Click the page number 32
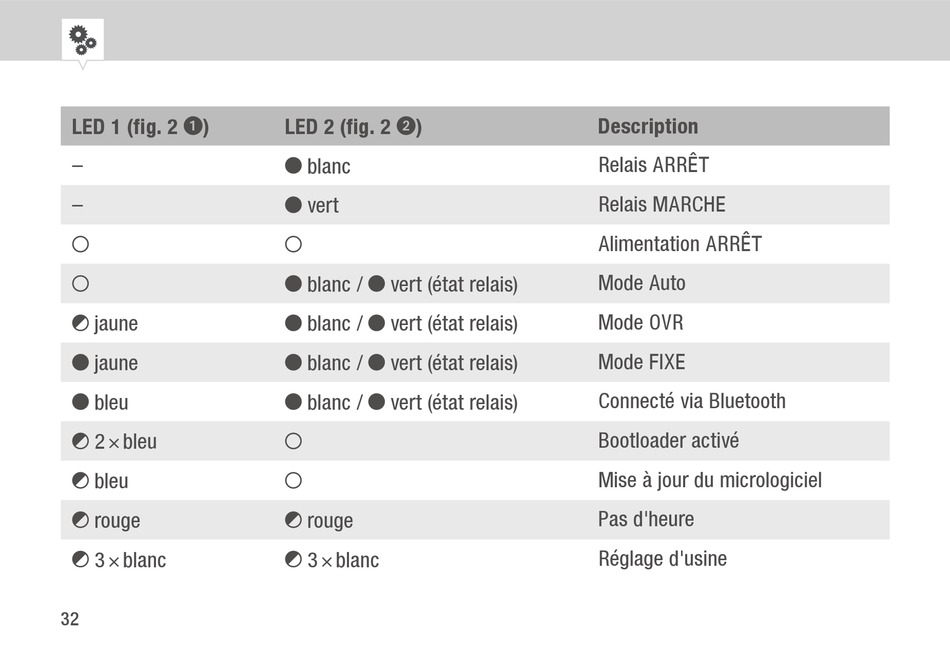 click(x=70, y=619)
